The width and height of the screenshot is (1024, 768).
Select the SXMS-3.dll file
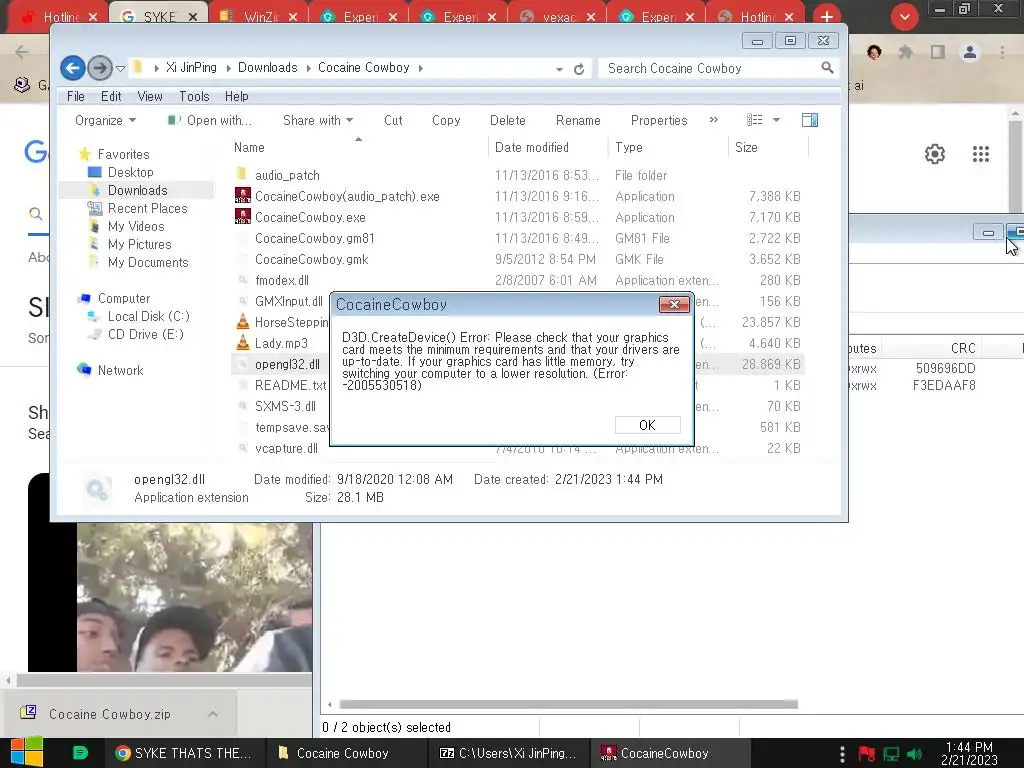pos(285,406)
